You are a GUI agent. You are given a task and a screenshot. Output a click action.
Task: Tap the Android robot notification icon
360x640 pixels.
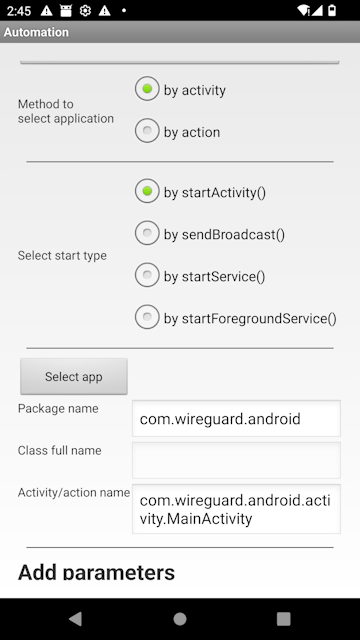point(66,11)
